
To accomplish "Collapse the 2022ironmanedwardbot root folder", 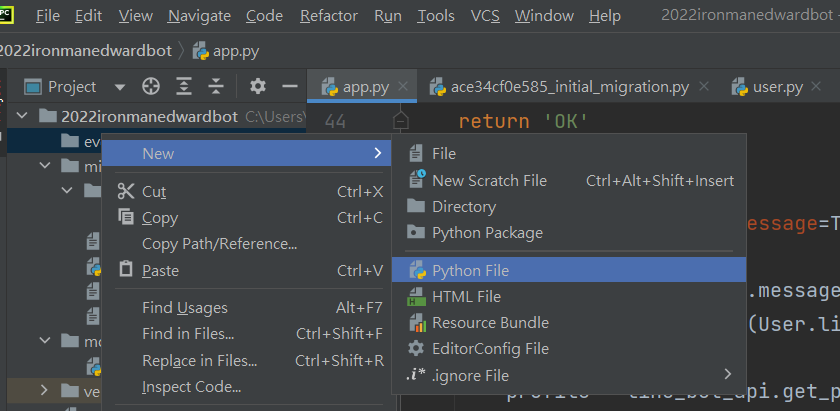I will coord(22,116).
